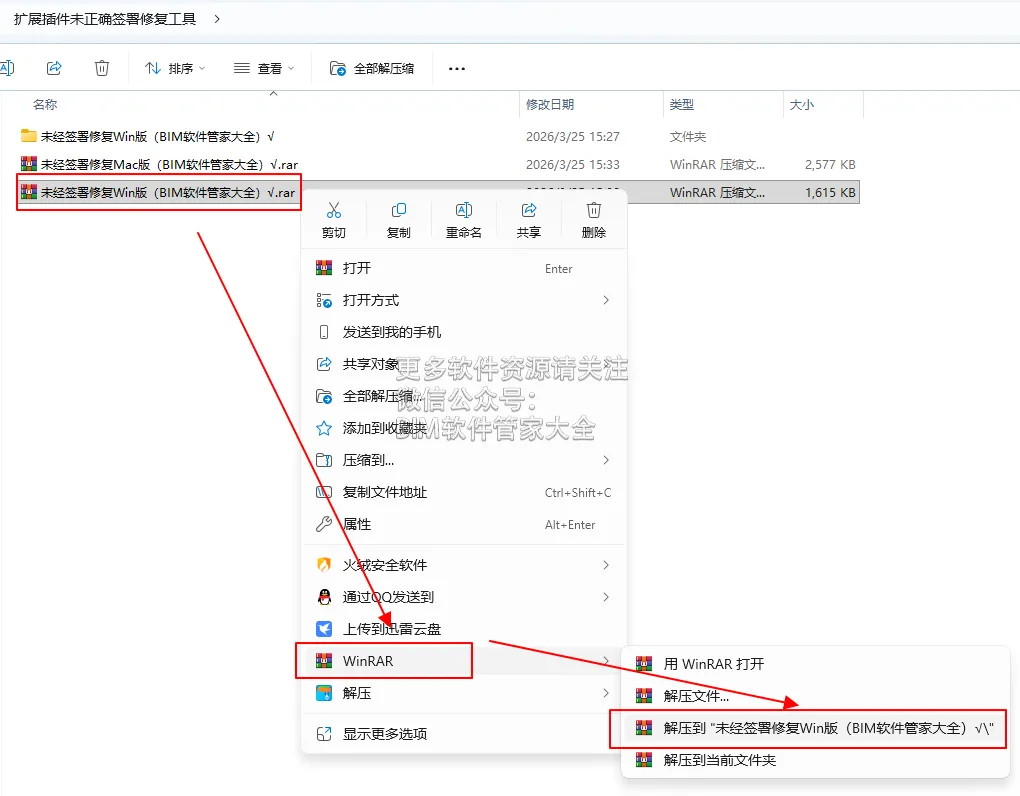
Task: Choose 解压到 "未经签署修复Win版" folder option
Action: pyautogui.click(x=815, y=728)
